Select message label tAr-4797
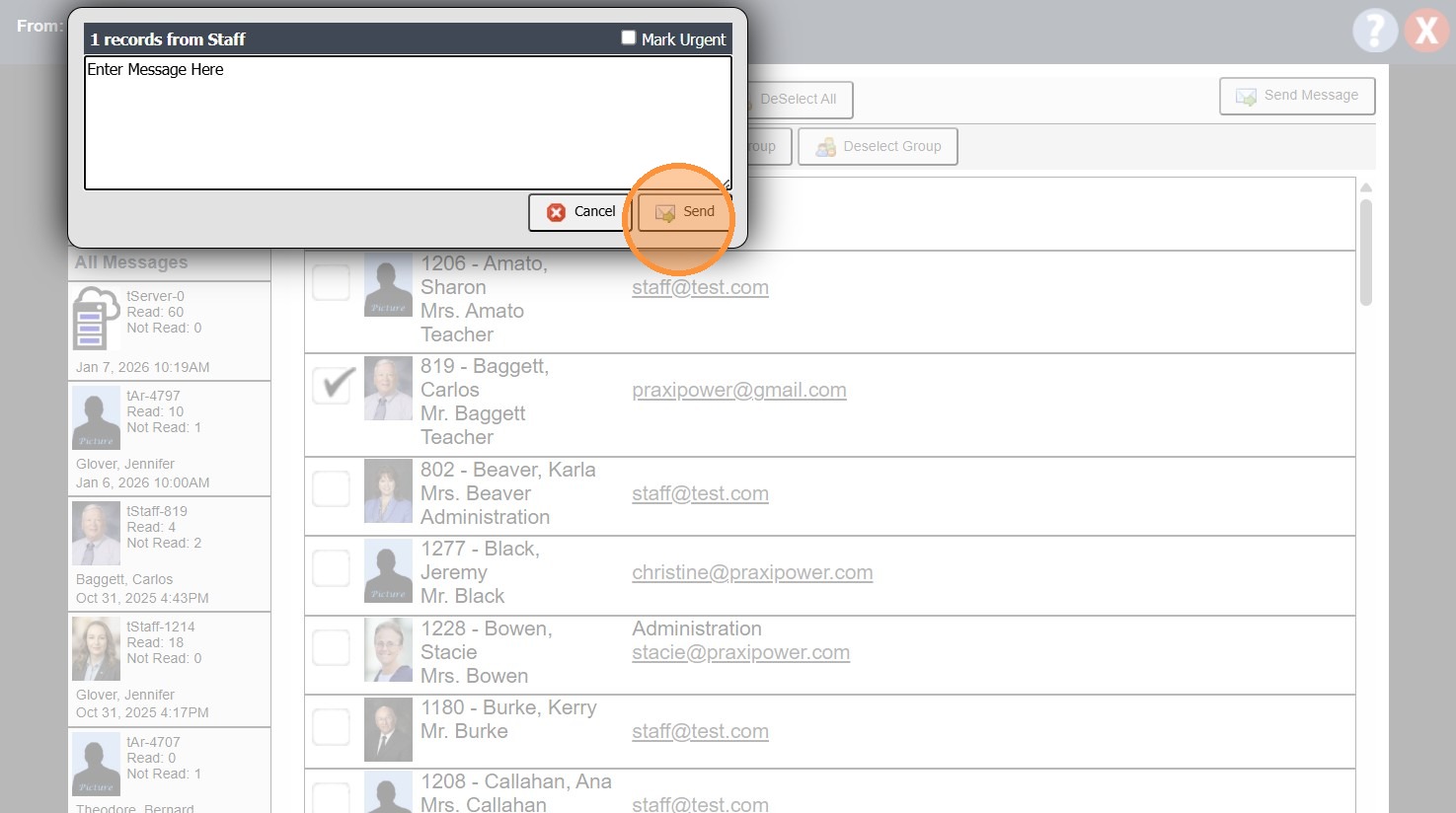The height and width of the screenshot is (813, 1456). tap(153, 396)
